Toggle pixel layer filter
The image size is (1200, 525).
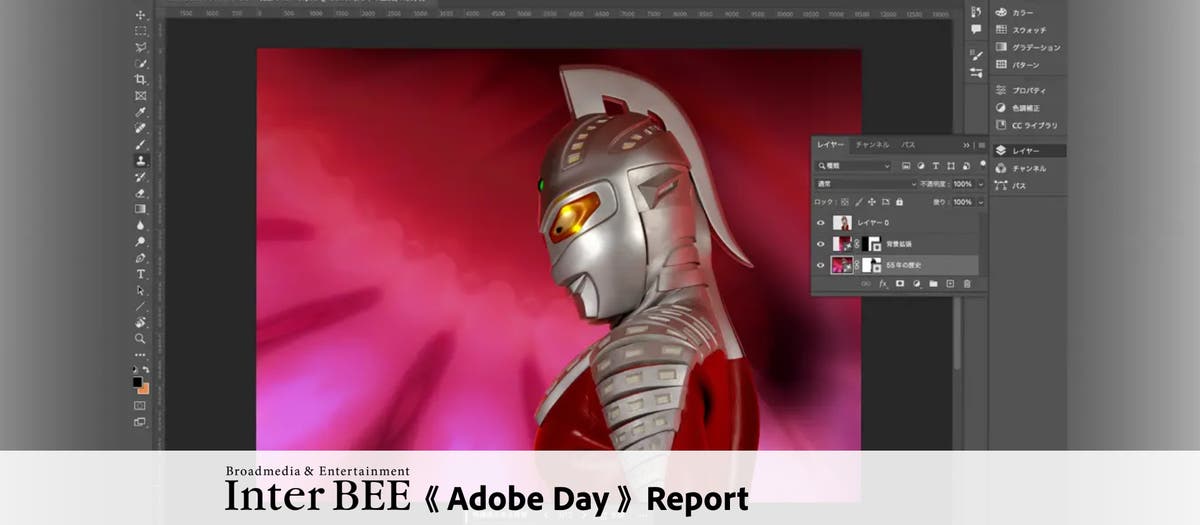coord(906,165)
